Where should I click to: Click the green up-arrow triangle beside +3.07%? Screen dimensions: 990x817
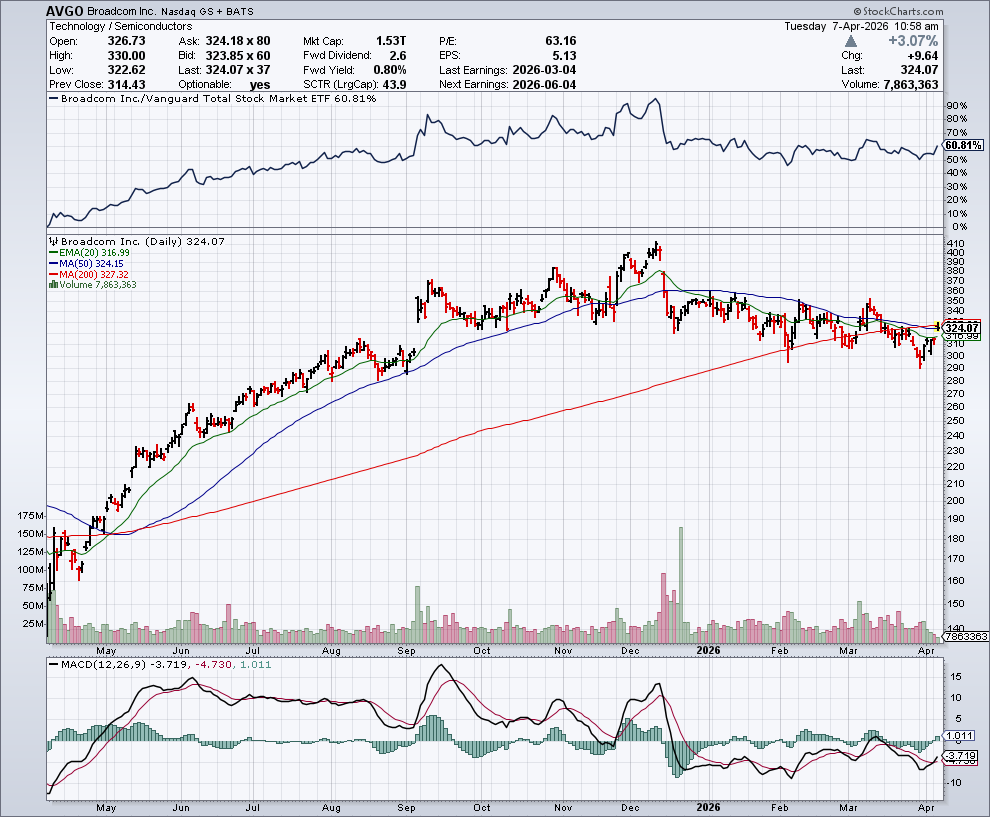pos(850,41)
